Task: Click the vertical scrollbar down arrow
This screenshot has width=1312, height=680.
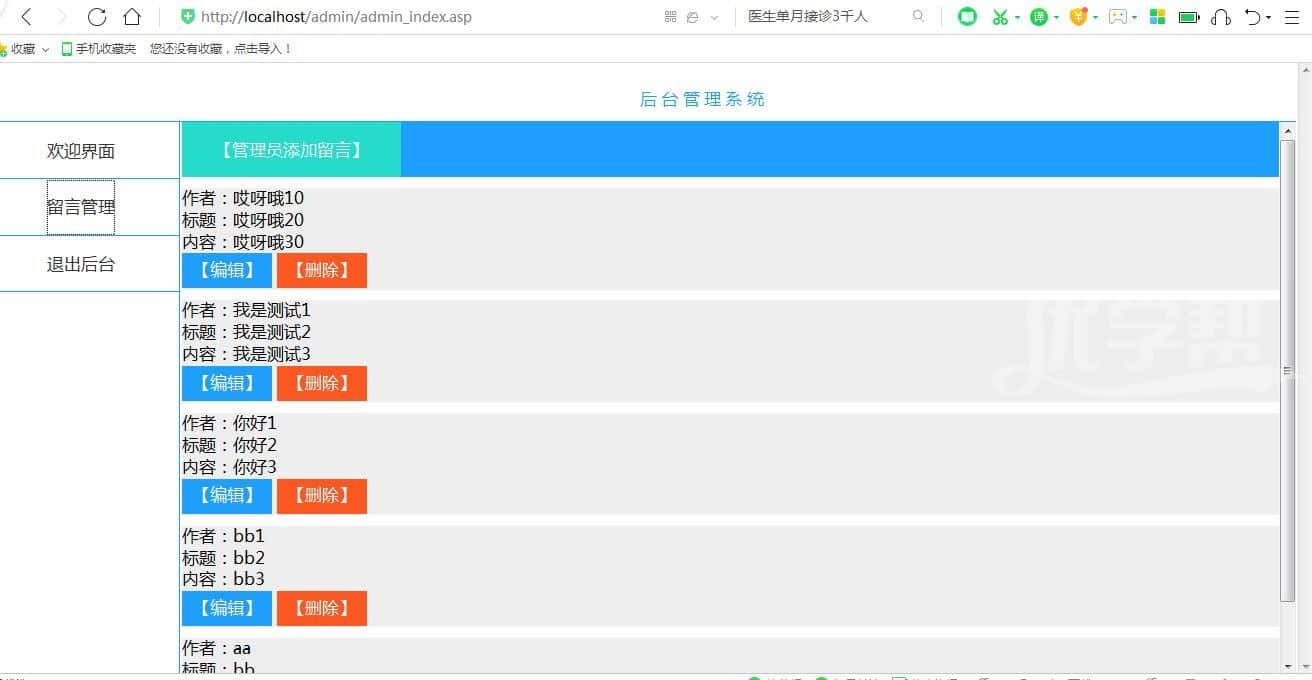Action: click(x=1287, y=666)
